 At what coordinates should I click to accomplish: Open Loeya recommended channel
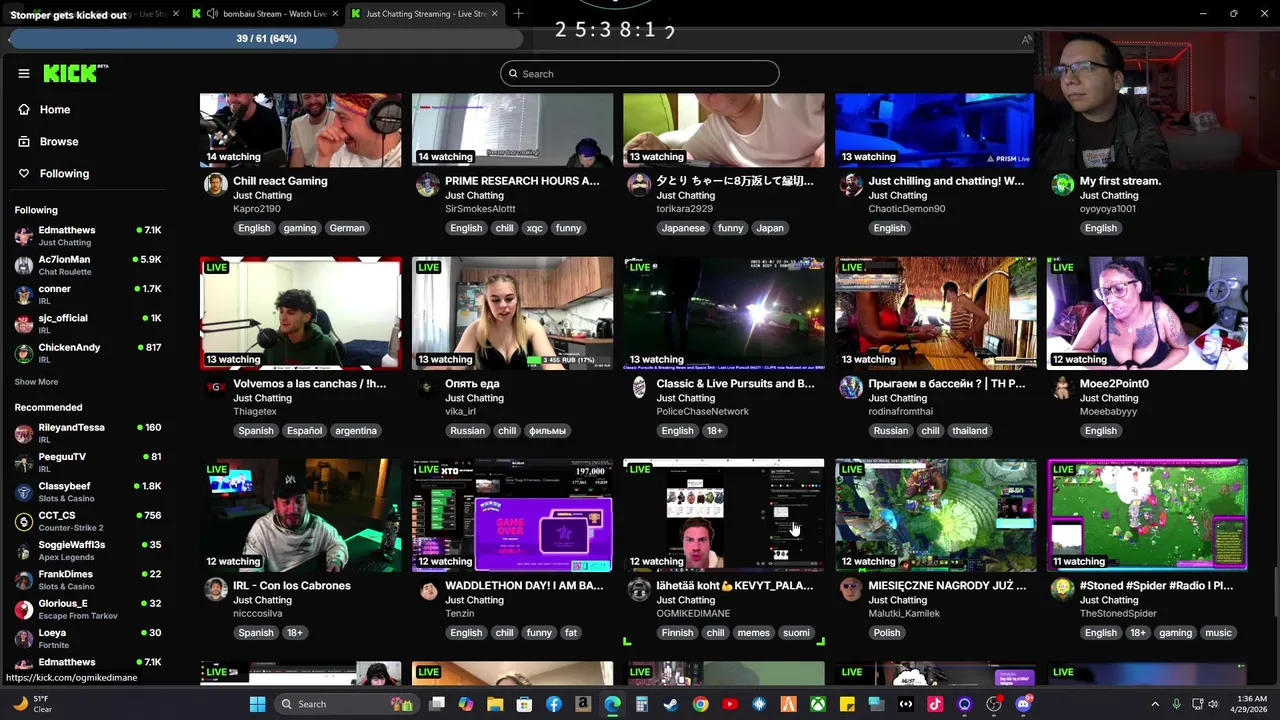tap(88, 638)
